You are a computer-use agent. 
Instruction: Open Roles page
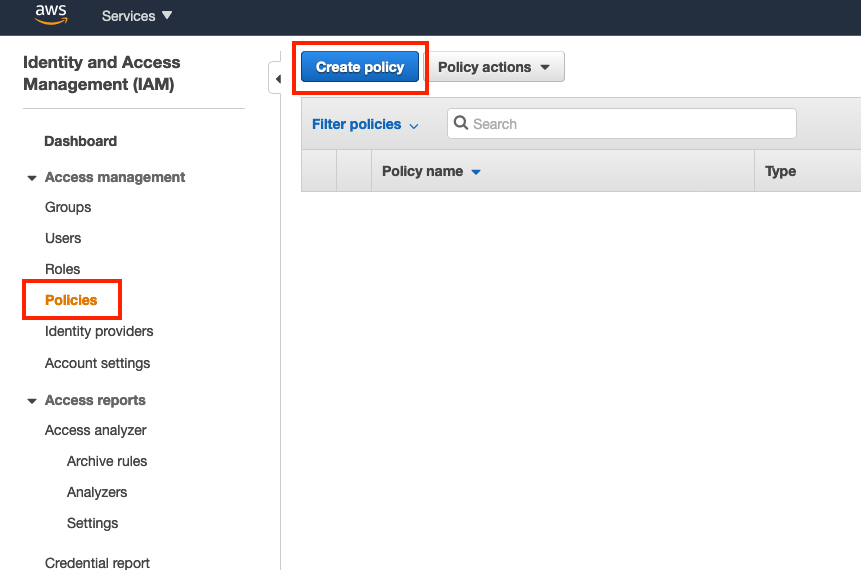tap(63, 269)
